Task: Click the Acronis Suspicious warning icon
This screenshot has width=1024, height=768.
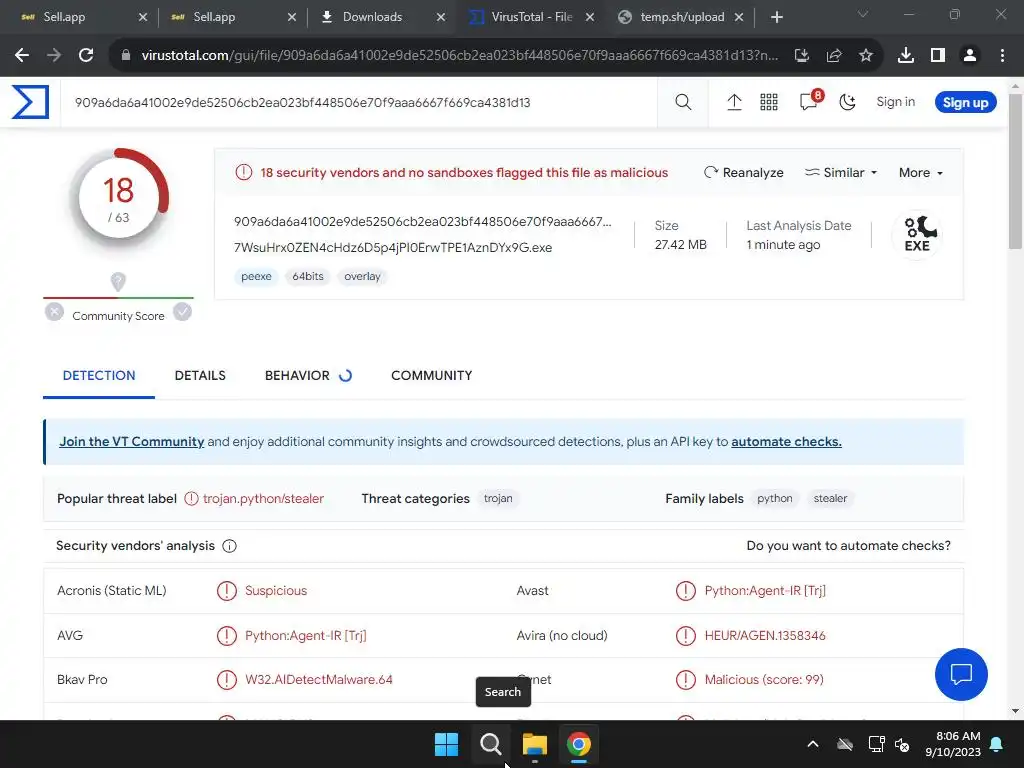Action: click(227, 590)
